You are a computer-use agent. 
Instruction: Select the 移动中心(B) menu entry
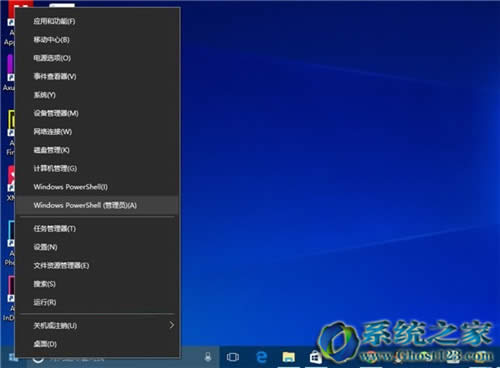pyautogui.click(x=97, y=40)
